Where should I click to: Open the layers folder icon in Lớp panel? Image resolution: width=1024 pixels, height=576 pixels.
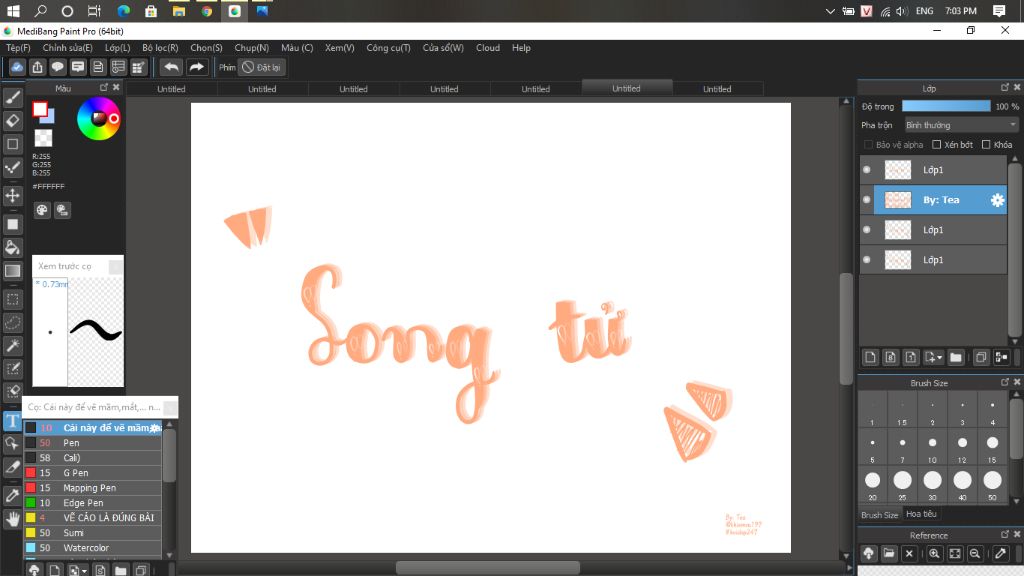(x=956, y=357)
